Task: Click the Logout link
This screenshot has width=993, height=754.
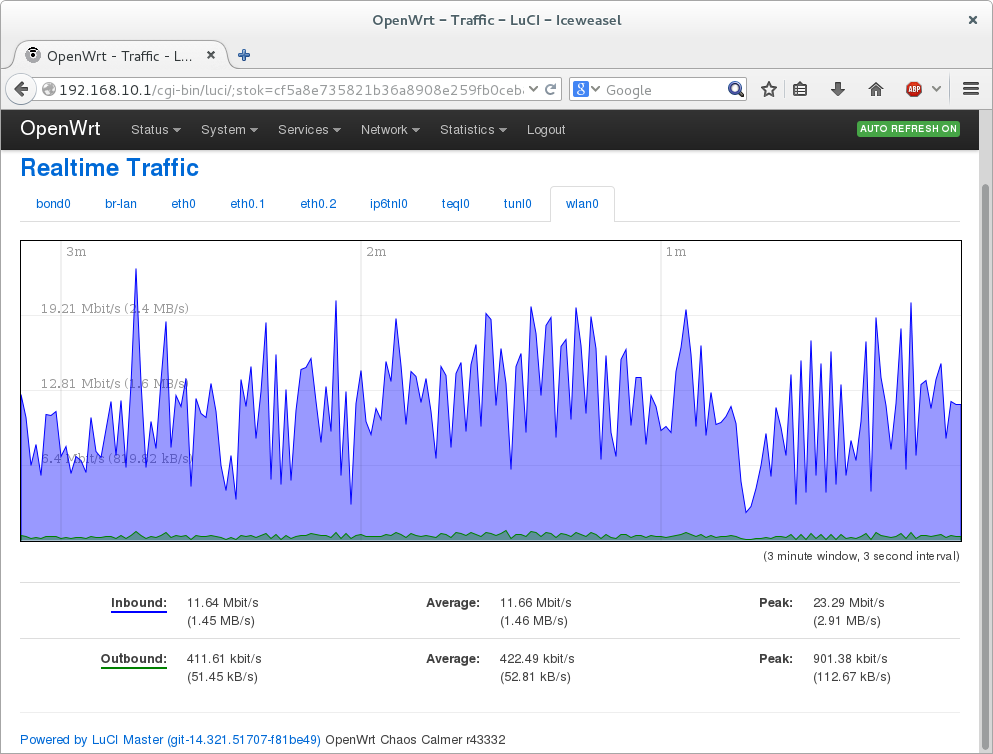Action: 546,130
